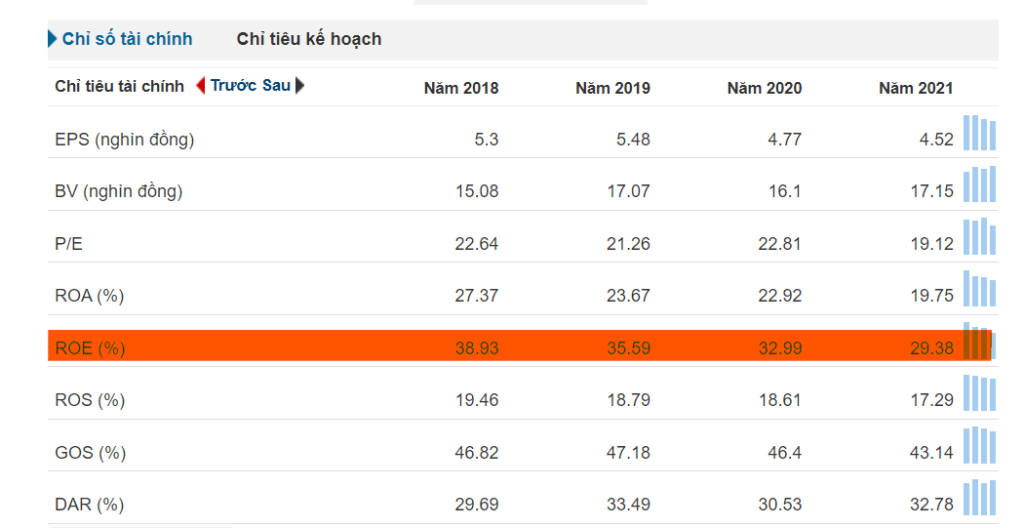Image resolution: width=1024 pixels, height=528 pixels.
Task: Click the red Trước left arrow
Action: pyautogui.click(x=200, y=86)
